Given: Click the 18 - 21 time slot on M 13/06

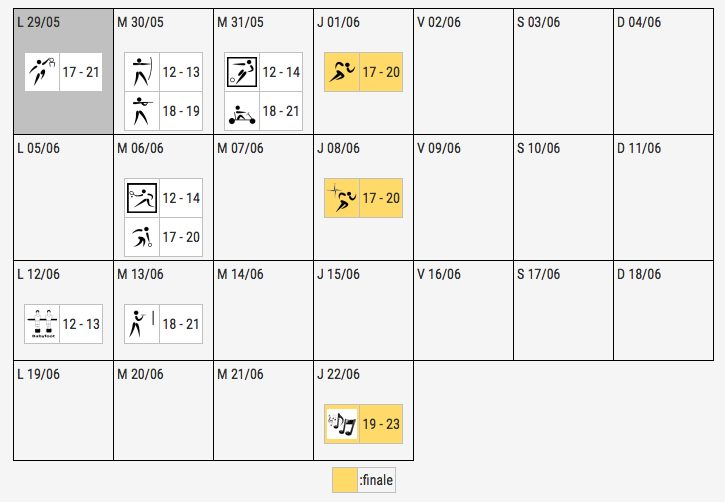Looking at the screenshot, I should [x=180, y=324].
